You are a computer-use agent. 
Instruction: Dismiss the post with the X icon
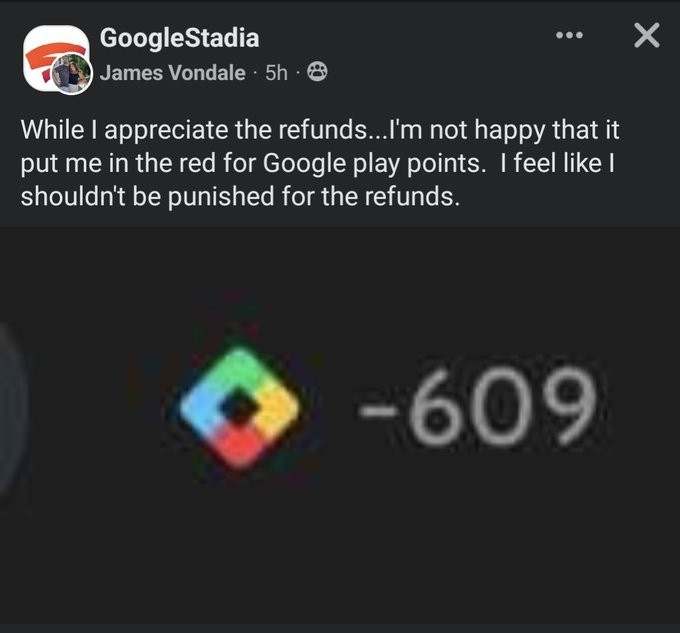coord(647,35)
